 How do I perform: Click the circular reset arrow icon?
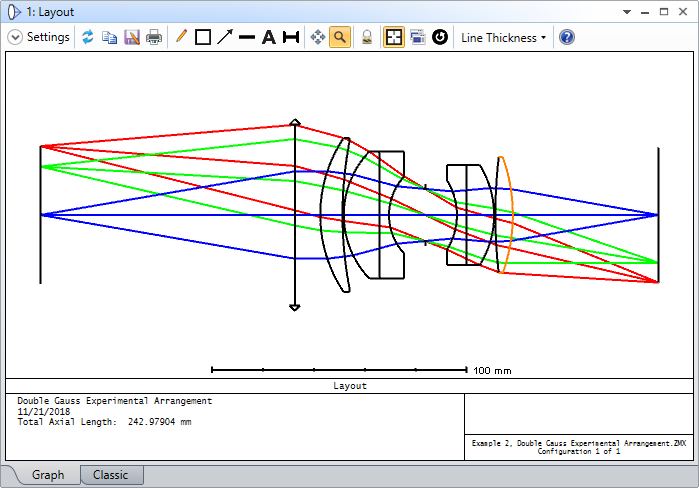pyautogui.click(x=440, y=37)
